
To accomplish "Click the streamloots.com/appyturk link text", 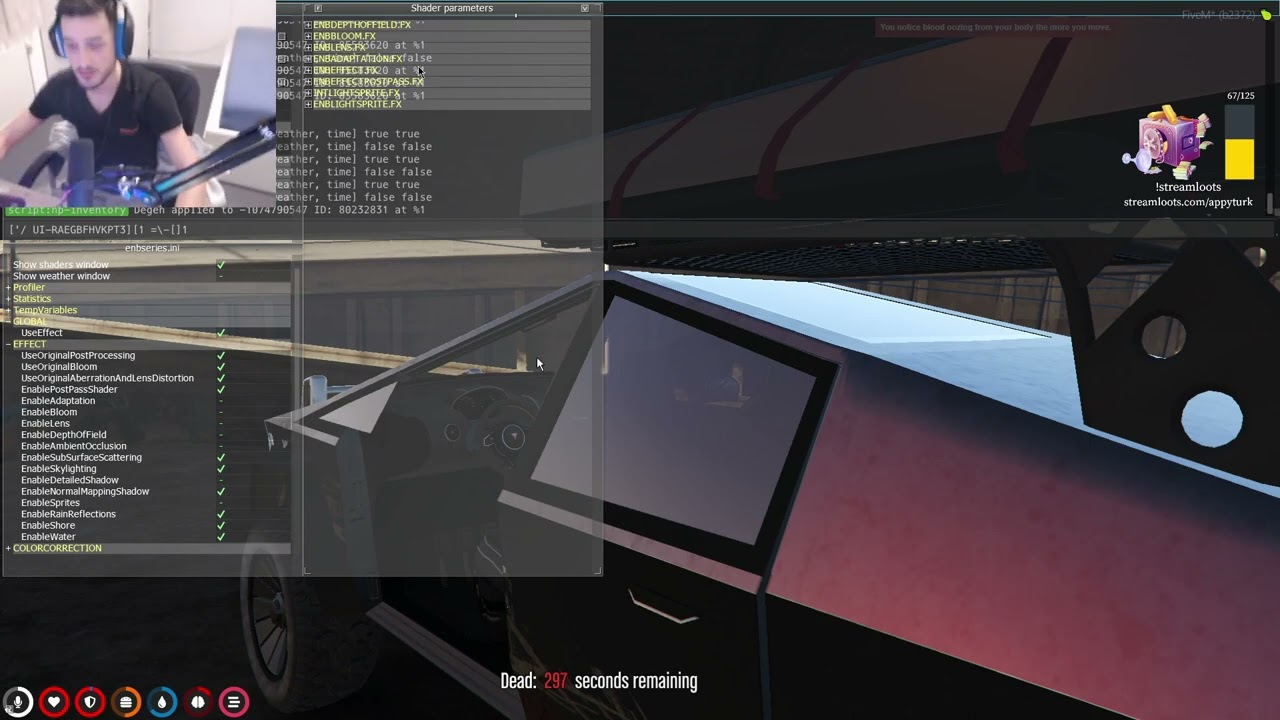I will [x=1188, y=202].
